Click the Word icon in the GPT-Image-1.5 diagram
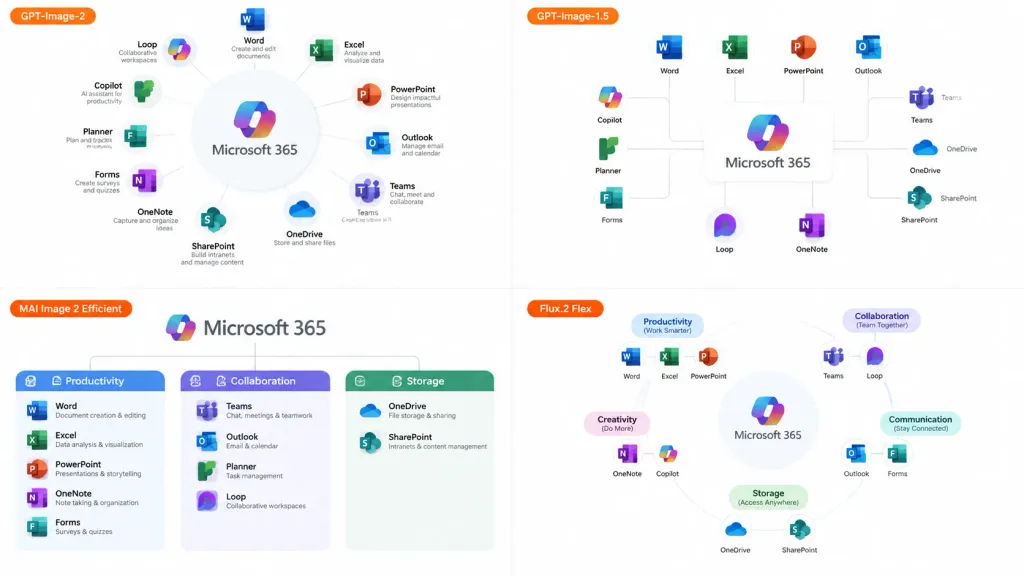This screenshot has height=576, width=1024. (x=669, y=47)
